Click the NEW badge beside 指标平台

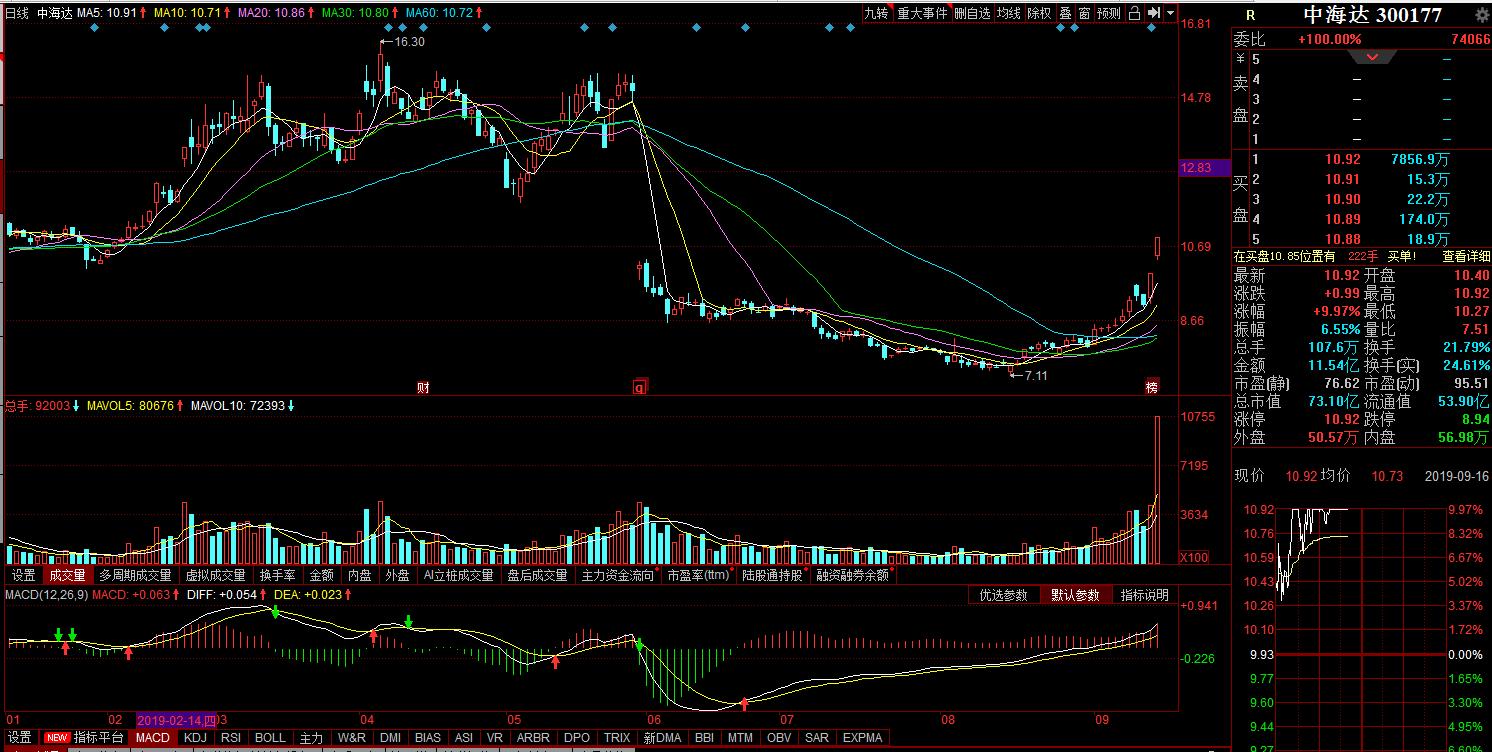tap(56, 738)
